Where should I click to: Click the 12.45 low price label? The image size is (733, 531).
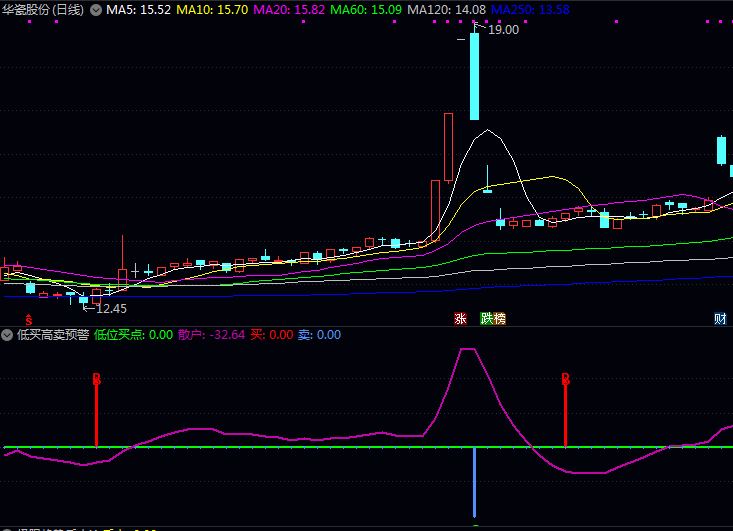(111, 308)
